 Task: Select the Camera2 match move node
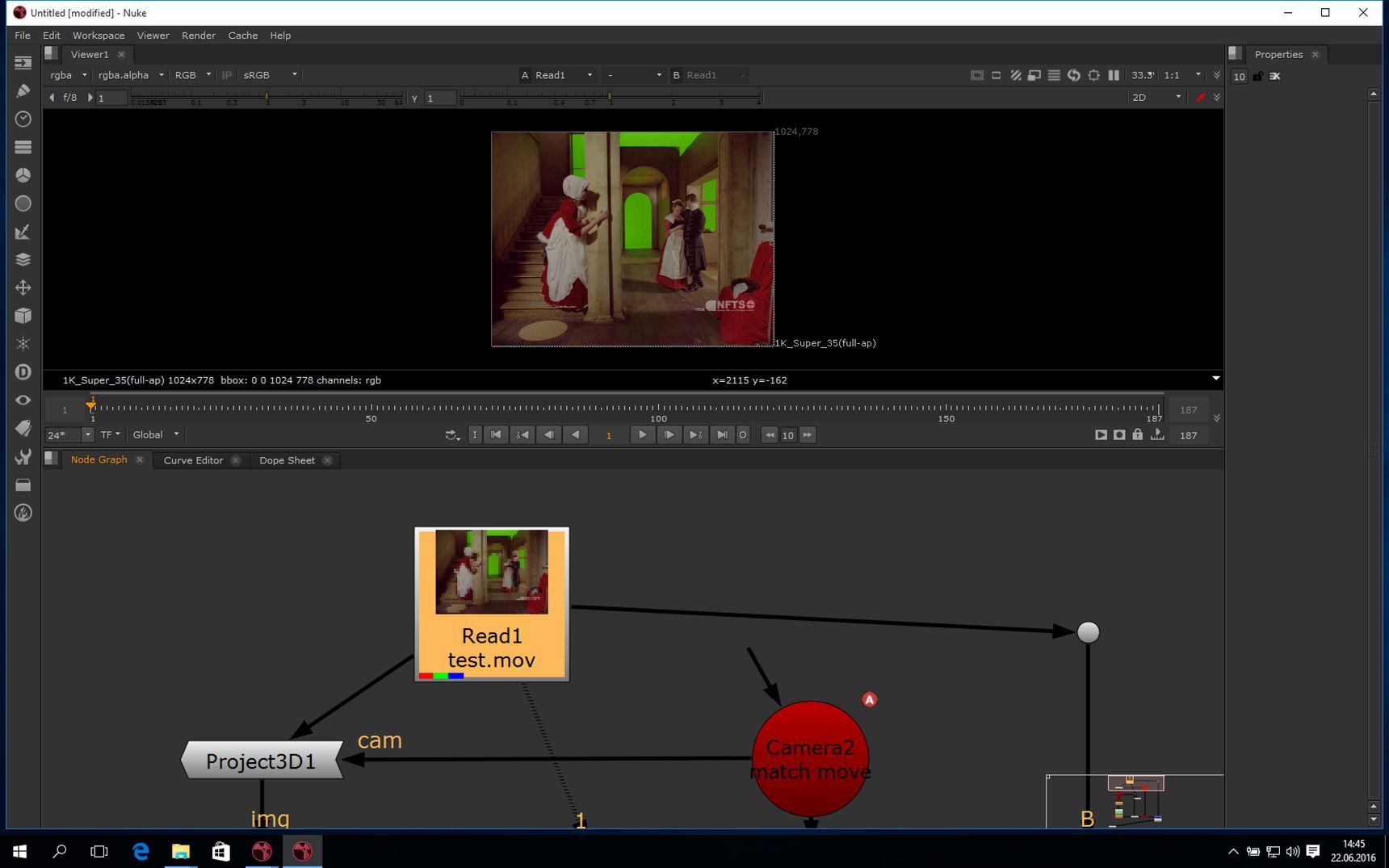pyautogui.click(x=810, y=759)
